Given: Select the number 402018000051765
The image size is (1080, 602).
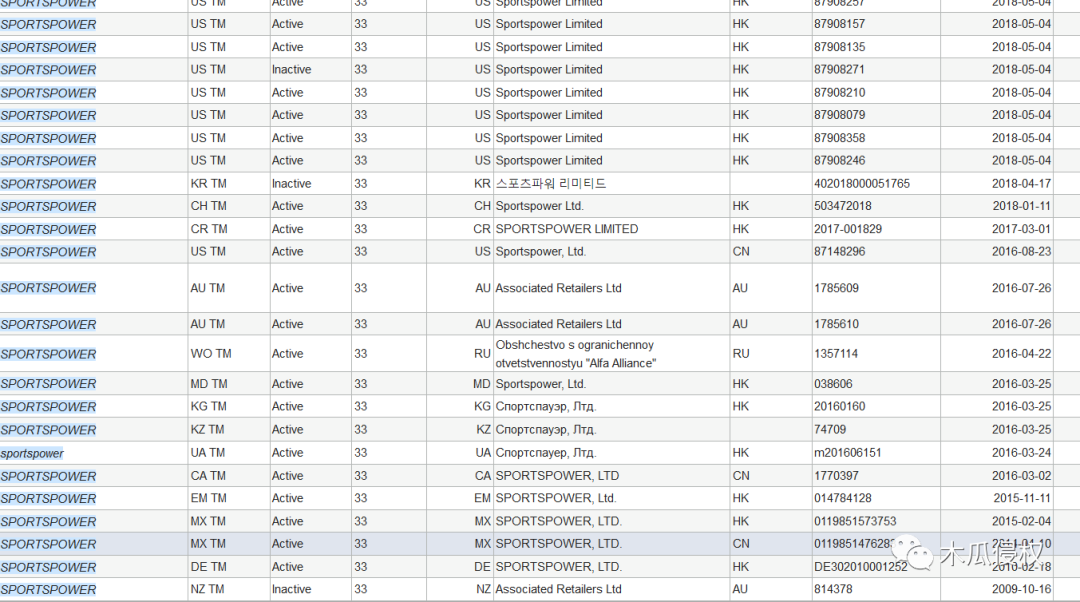Looking at the screenshot, I should pyautogui.click(x=862, y=184).
